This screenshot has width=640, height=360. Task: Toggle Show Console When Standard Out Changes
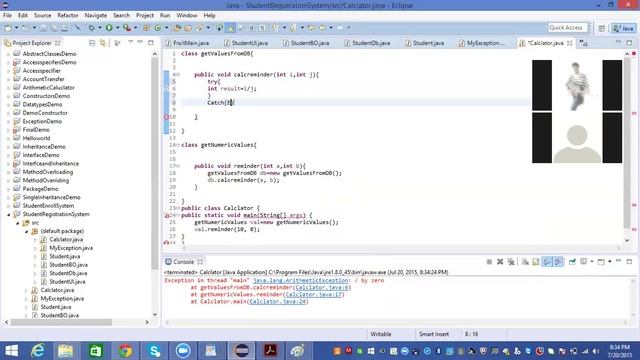(x=547, y=262)
